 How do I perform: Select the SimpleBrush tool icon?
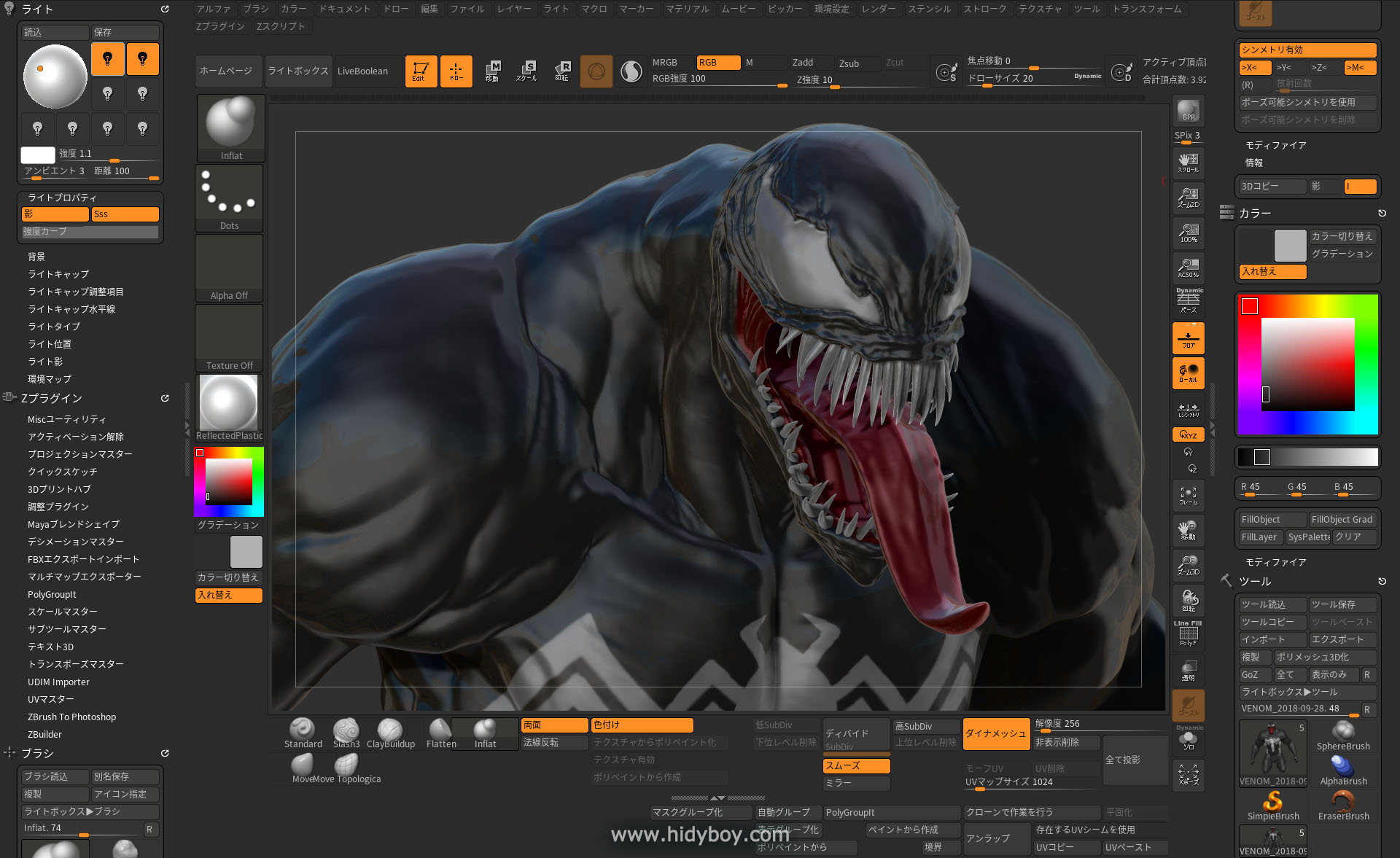pyautogui.click(x=1272, y=805)
